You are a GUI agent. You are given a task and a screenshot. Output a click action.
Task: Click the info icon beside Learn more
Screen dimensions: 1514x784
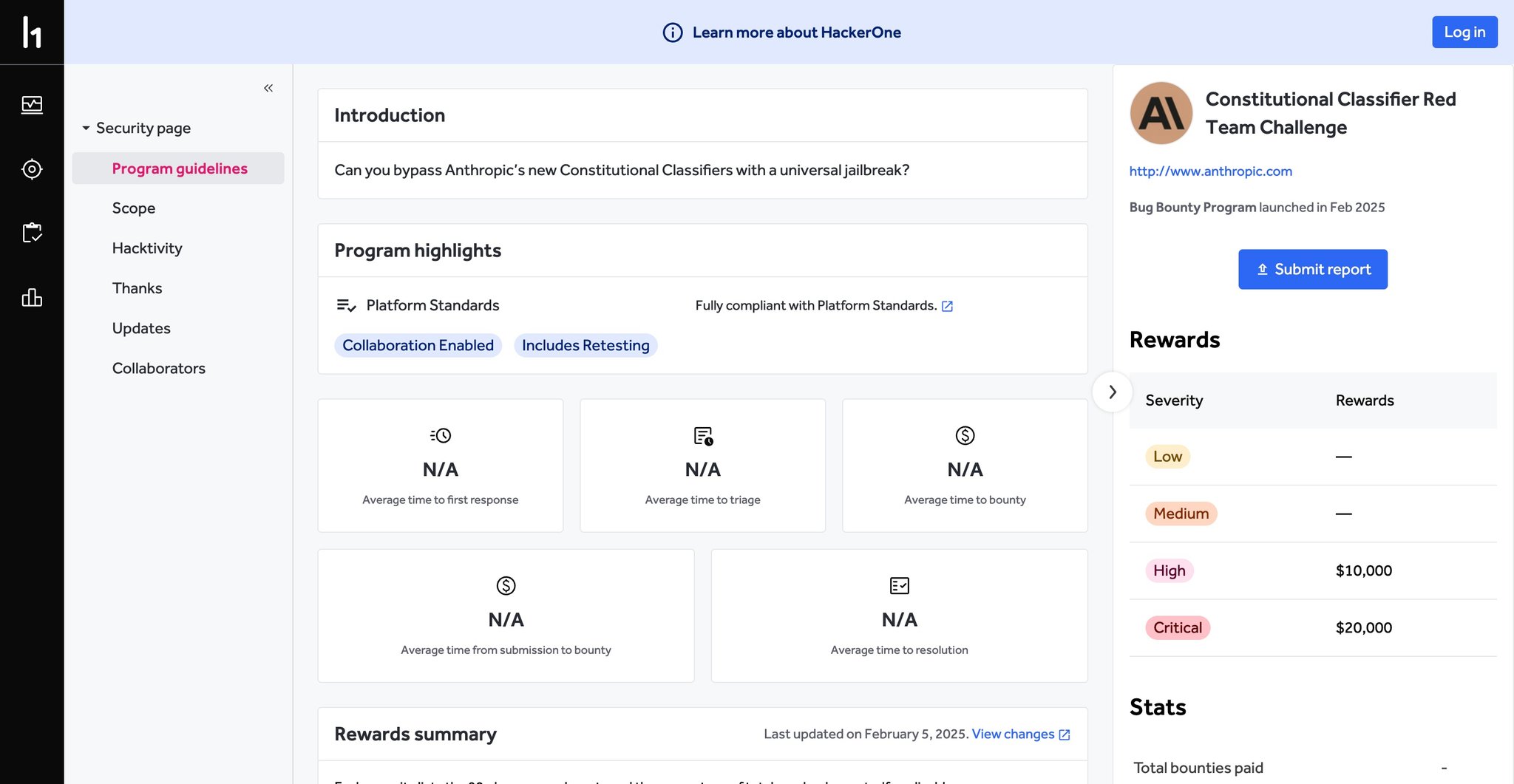673,33
